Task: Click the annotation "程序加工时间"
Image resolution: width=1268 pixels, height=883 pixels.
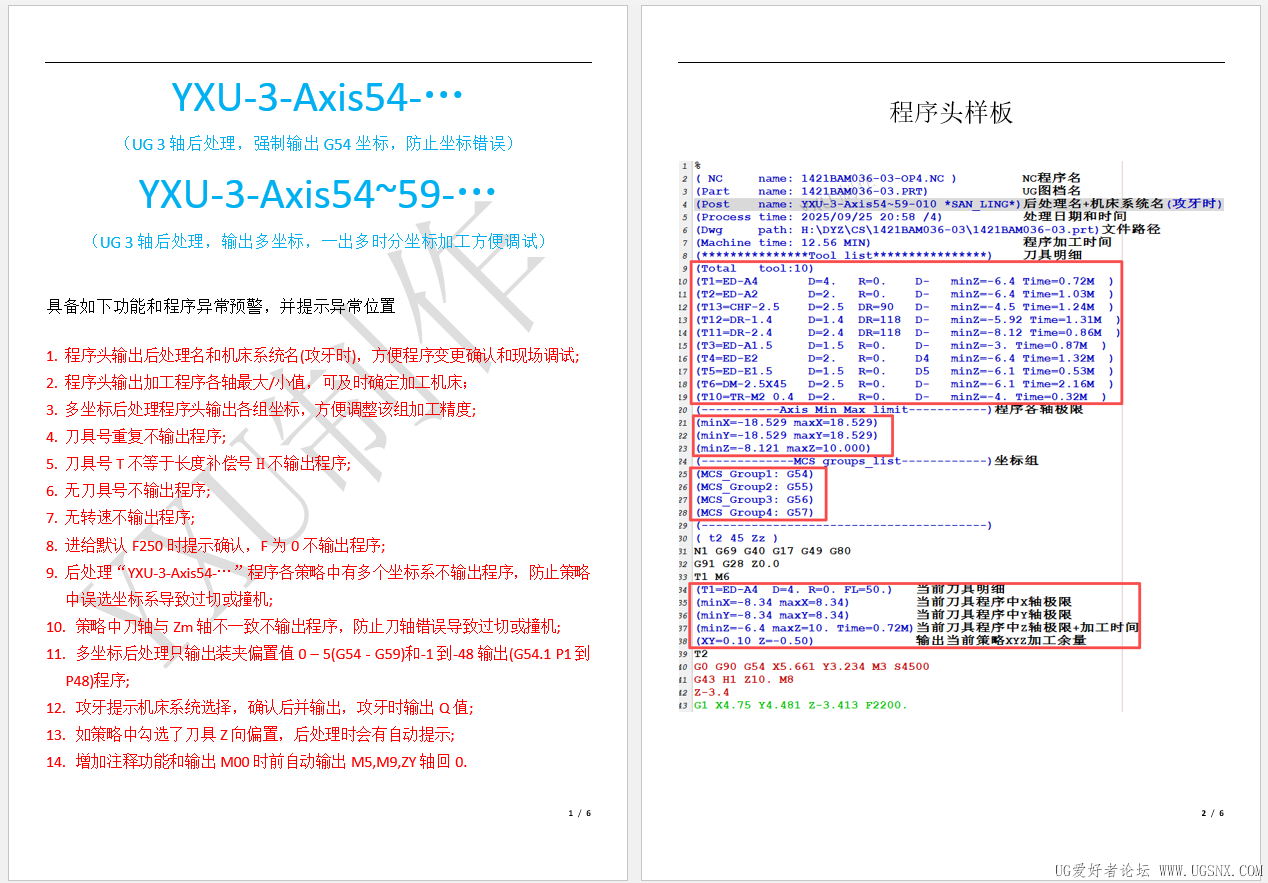Action: [x=1067, y=242]
